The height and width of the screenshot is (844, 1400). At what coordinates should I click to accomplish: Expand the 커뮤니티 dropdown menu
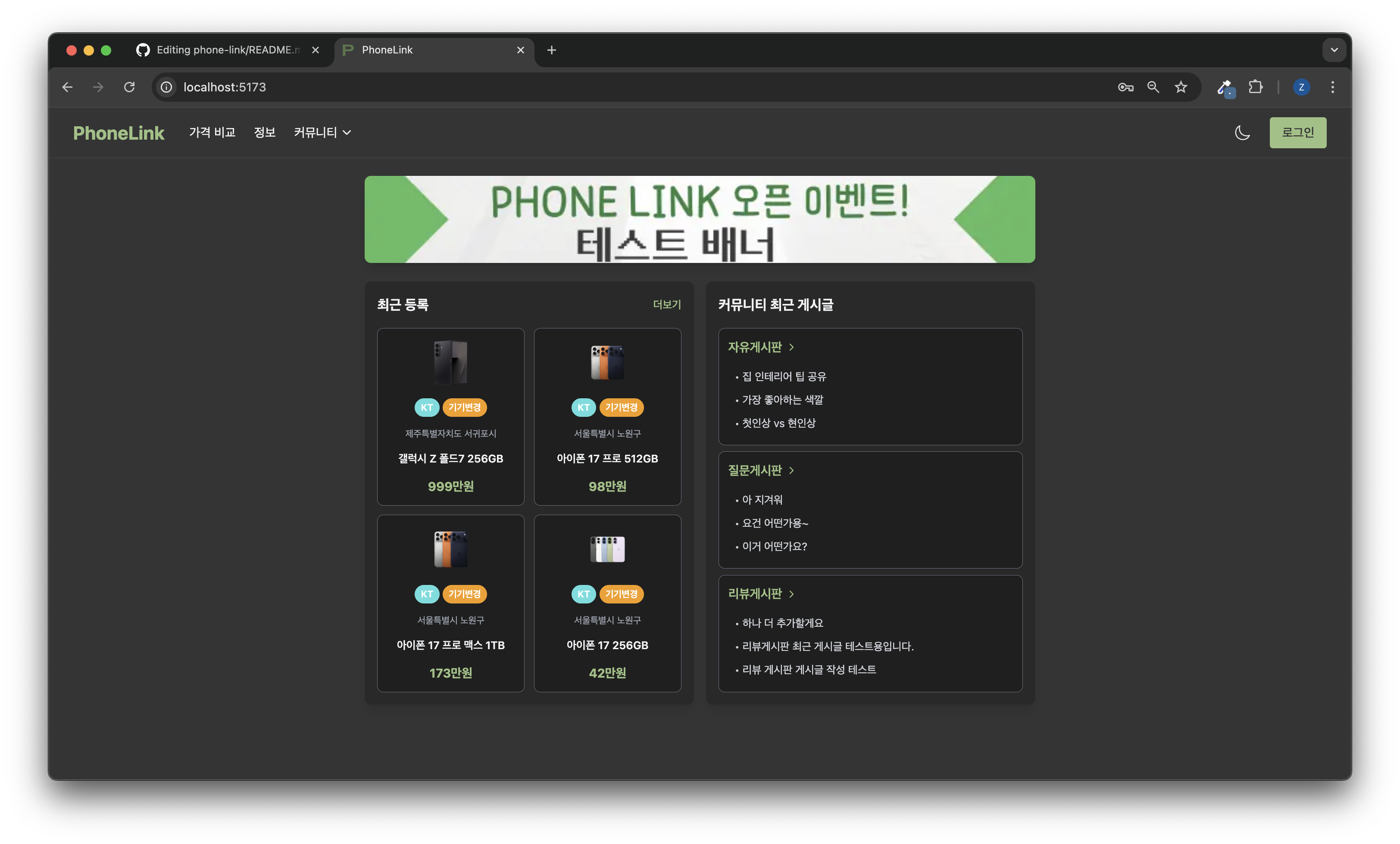tap(322, 132)
